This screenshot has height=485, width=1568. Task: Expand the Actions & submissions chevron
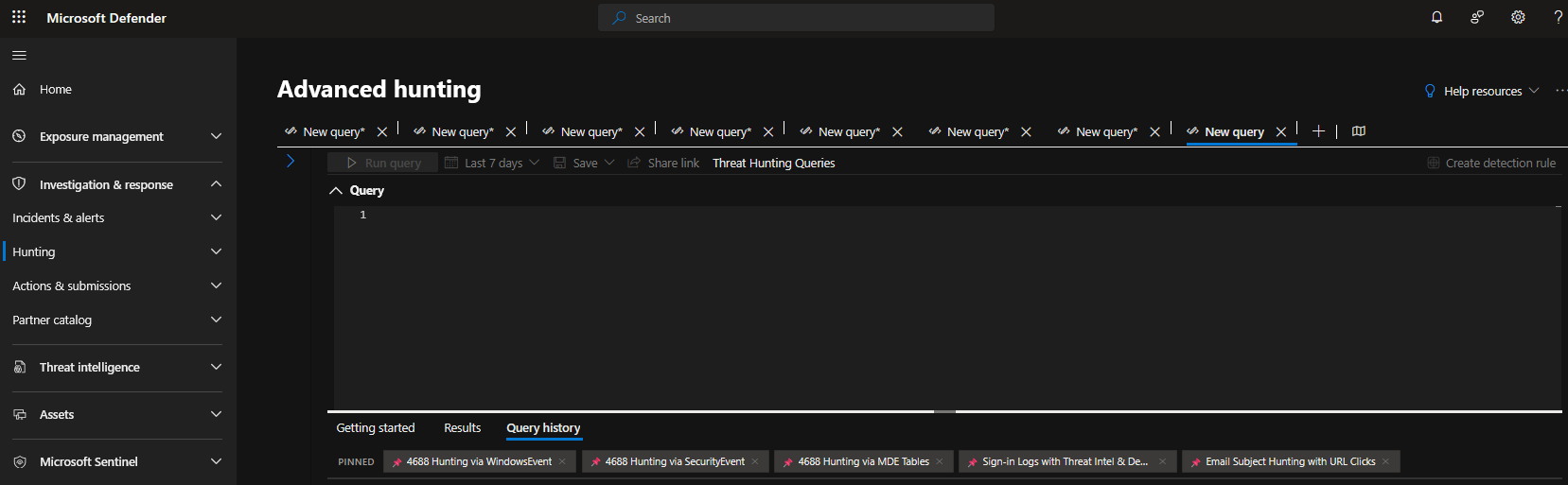216,286
